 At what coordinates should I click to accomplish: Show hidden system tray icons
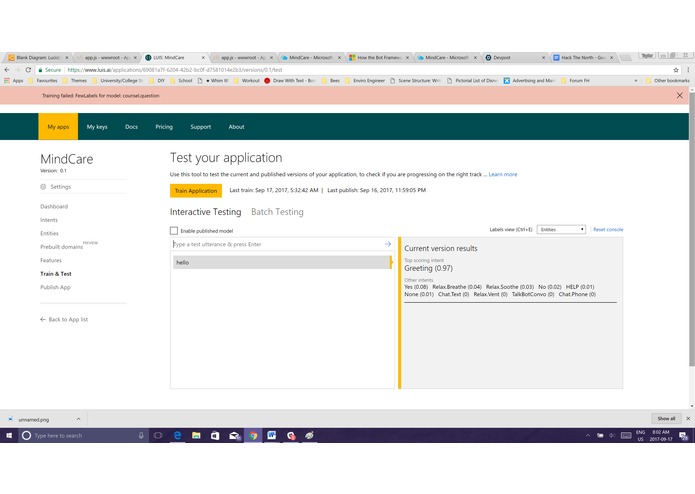[x=588, y=436]
